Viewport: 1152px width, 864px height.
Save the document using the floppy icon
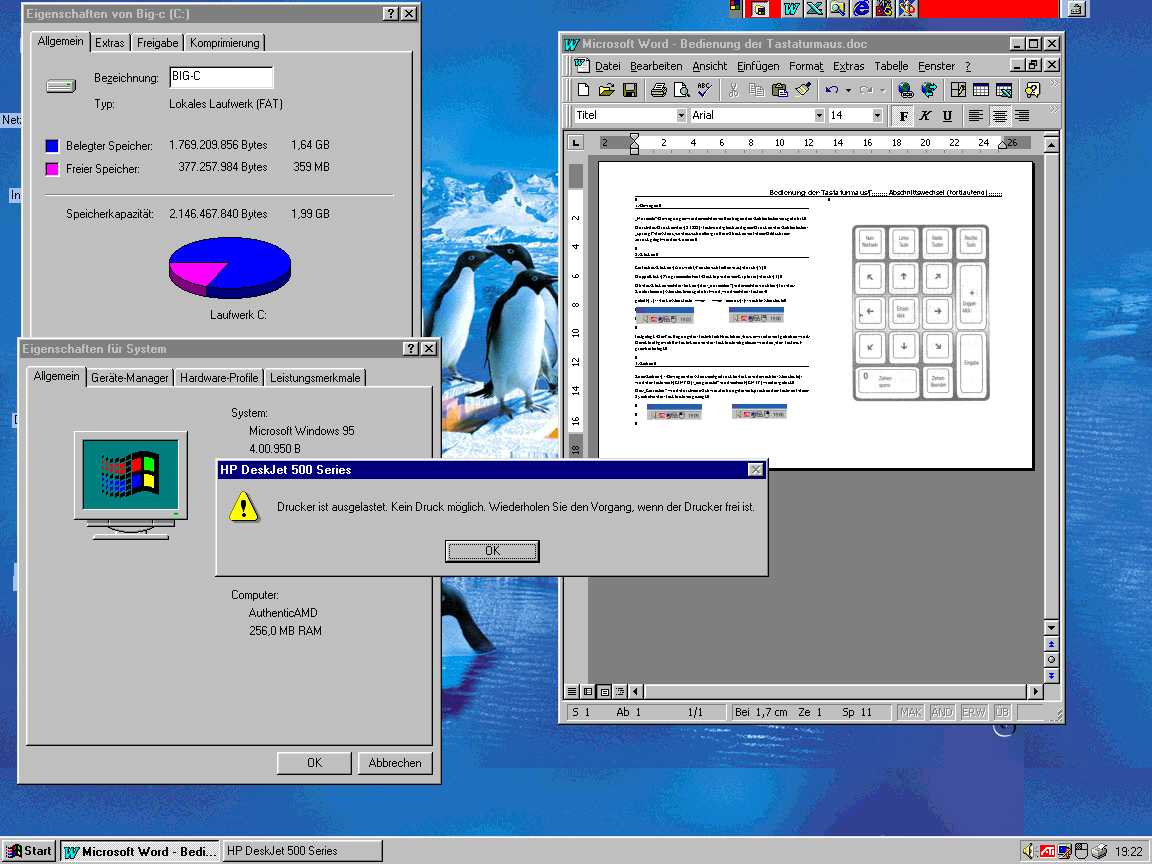tap(630, 90)
